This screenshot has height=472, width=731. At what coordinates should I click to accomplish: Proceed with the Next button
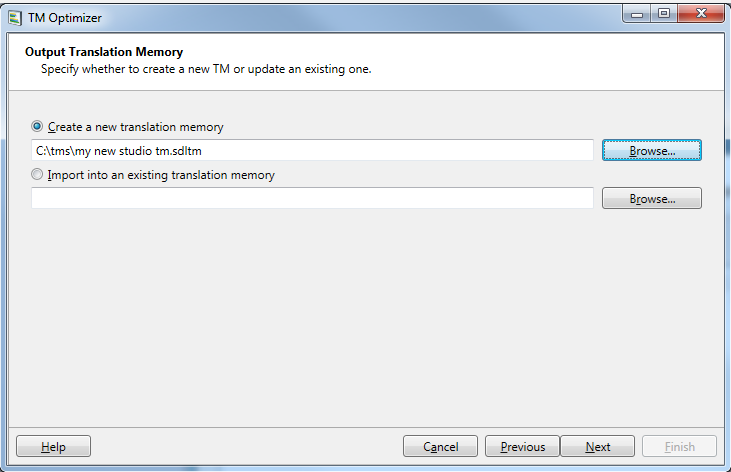point(598,446)
